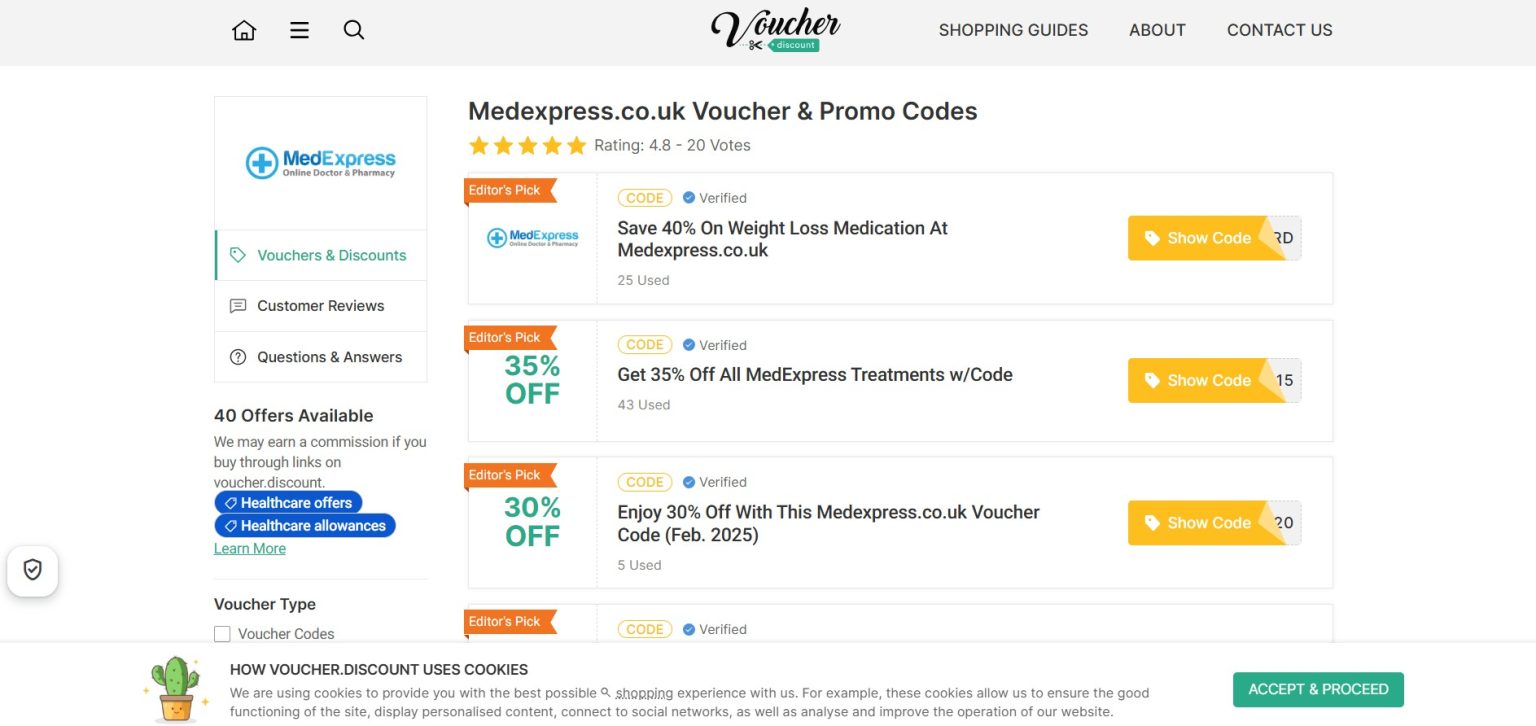This screenshot has height=726, width=1536.
Task: Open the Learn More link in the sidebar
Action: [249, 548]
